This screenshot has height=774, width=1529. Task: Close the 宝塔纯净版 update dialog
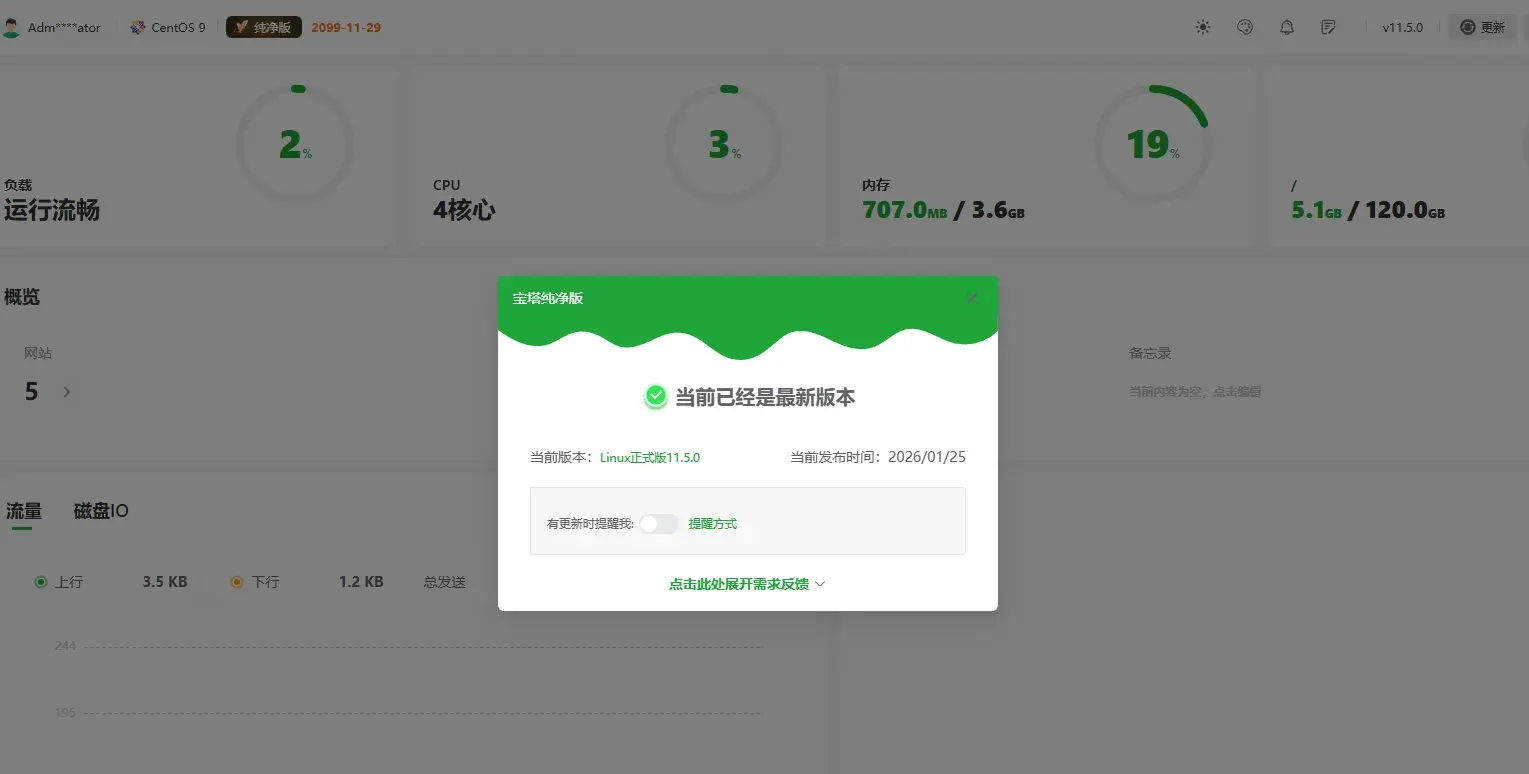[971, 297]
